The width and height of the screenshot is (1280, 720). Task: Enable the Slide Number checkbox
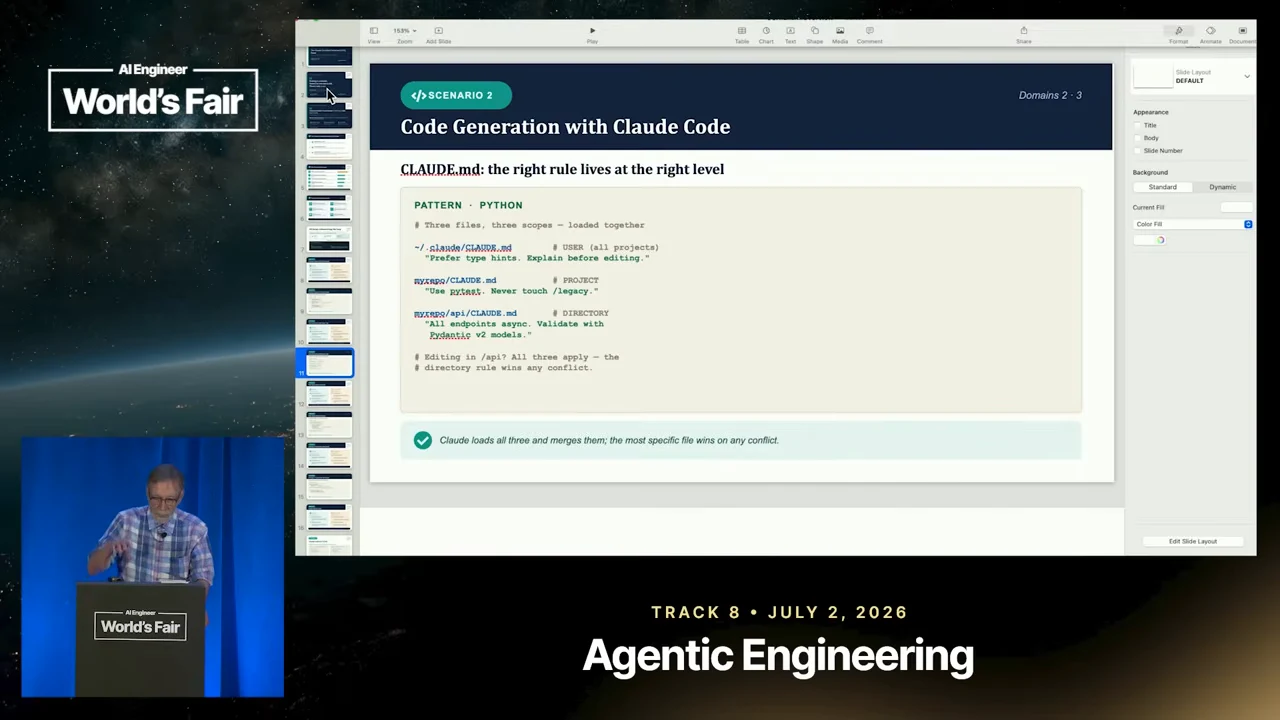(1139, 150)
